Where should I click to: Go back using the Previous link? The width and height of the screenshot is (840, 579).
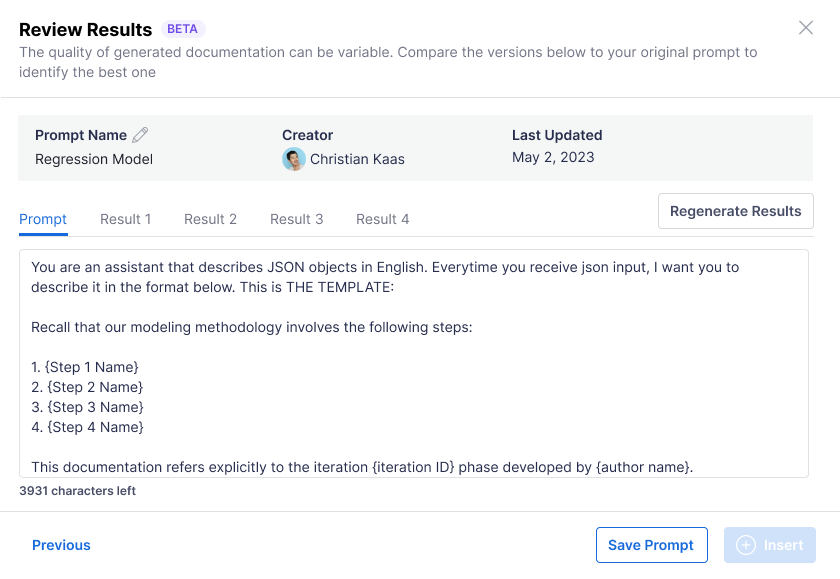point(61,545)
